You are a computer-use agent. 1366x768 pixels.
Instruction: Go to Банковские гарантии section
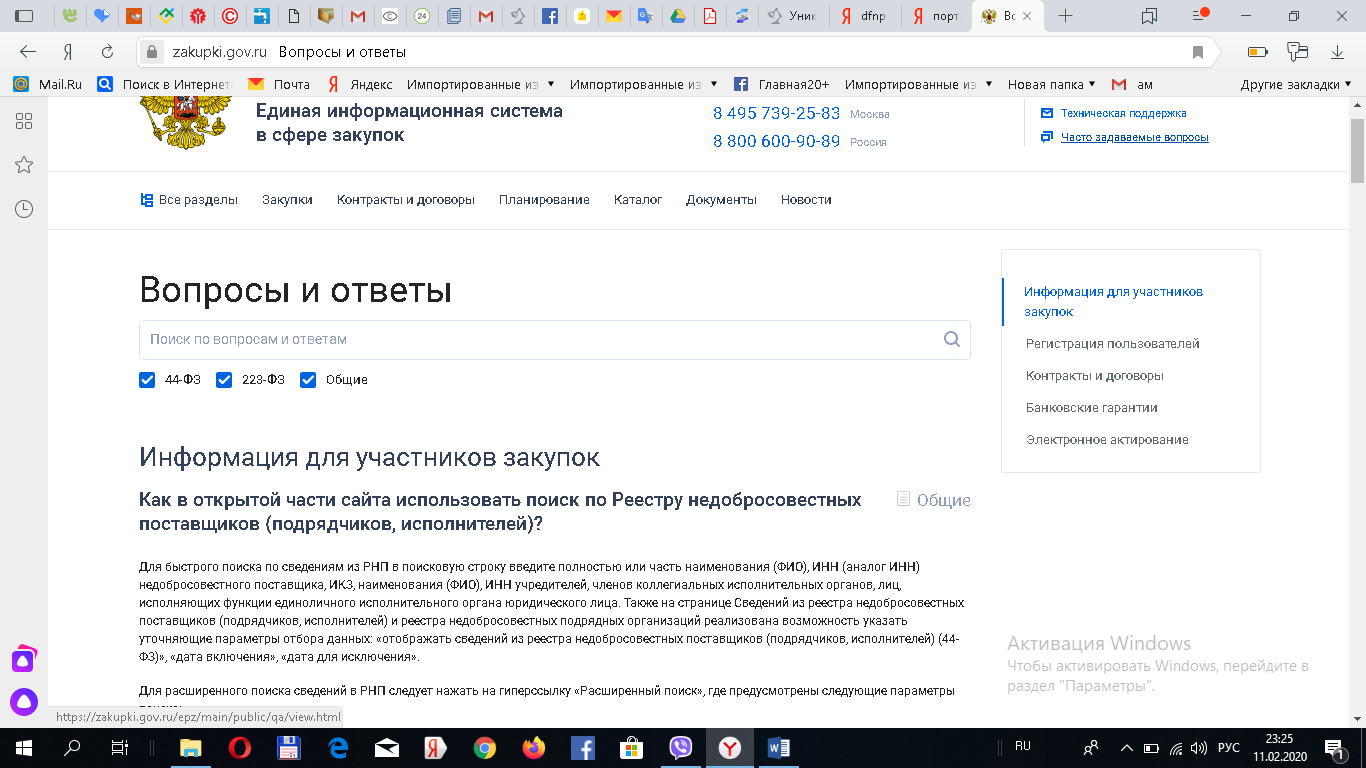pyautogui.click(x=1091, y=408)
